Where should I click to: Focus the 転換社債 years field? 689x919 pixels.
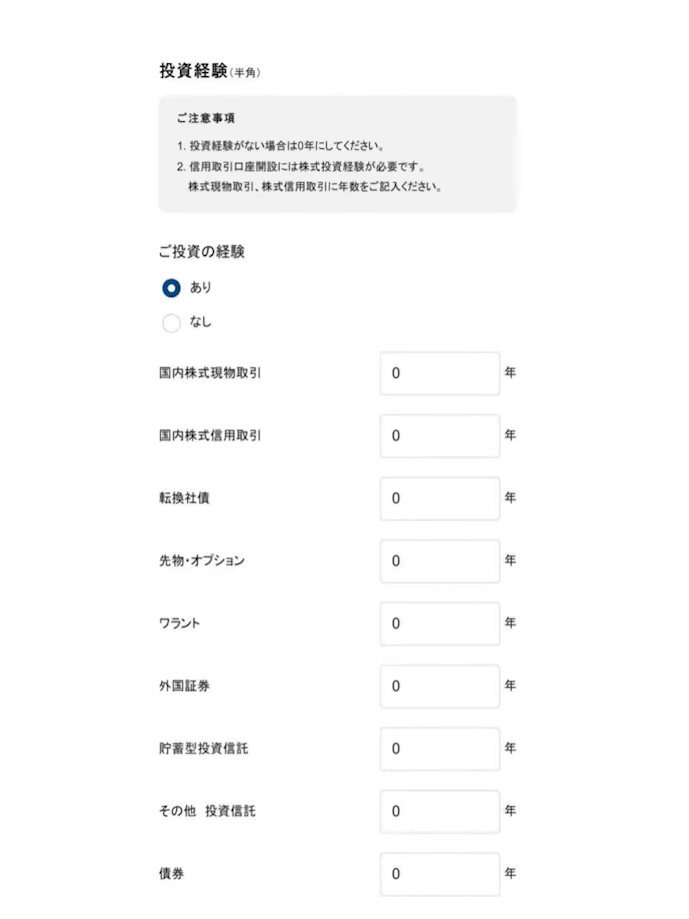[x=440, y=499]
